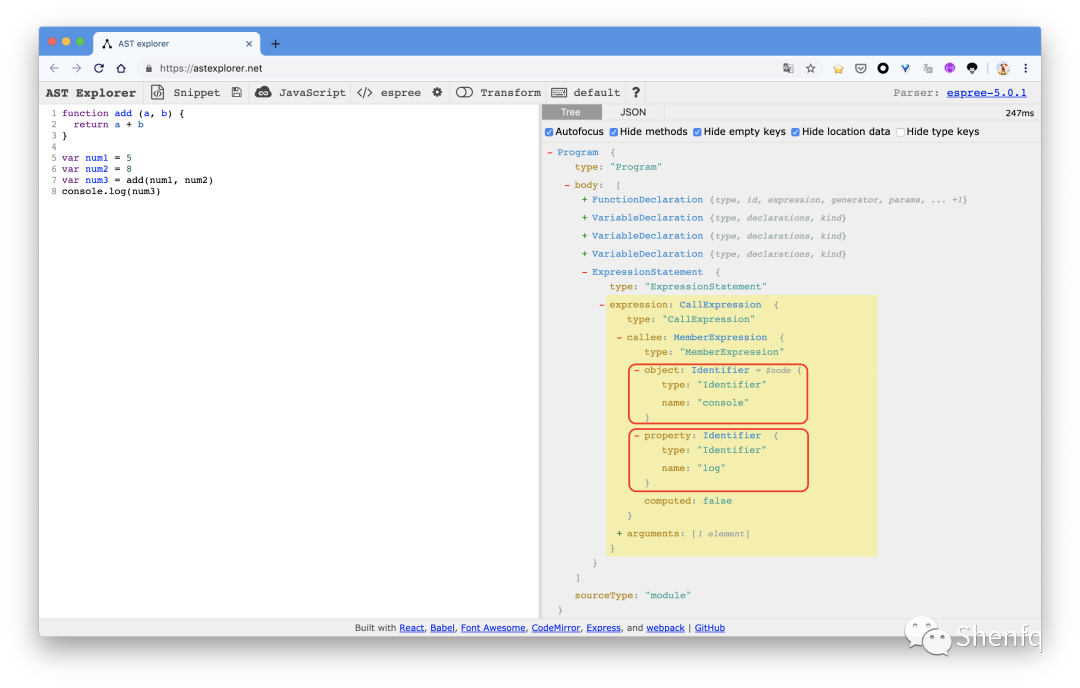Go back in browser history
This screenshot has height=688, width=1080.
coord(54,68)
